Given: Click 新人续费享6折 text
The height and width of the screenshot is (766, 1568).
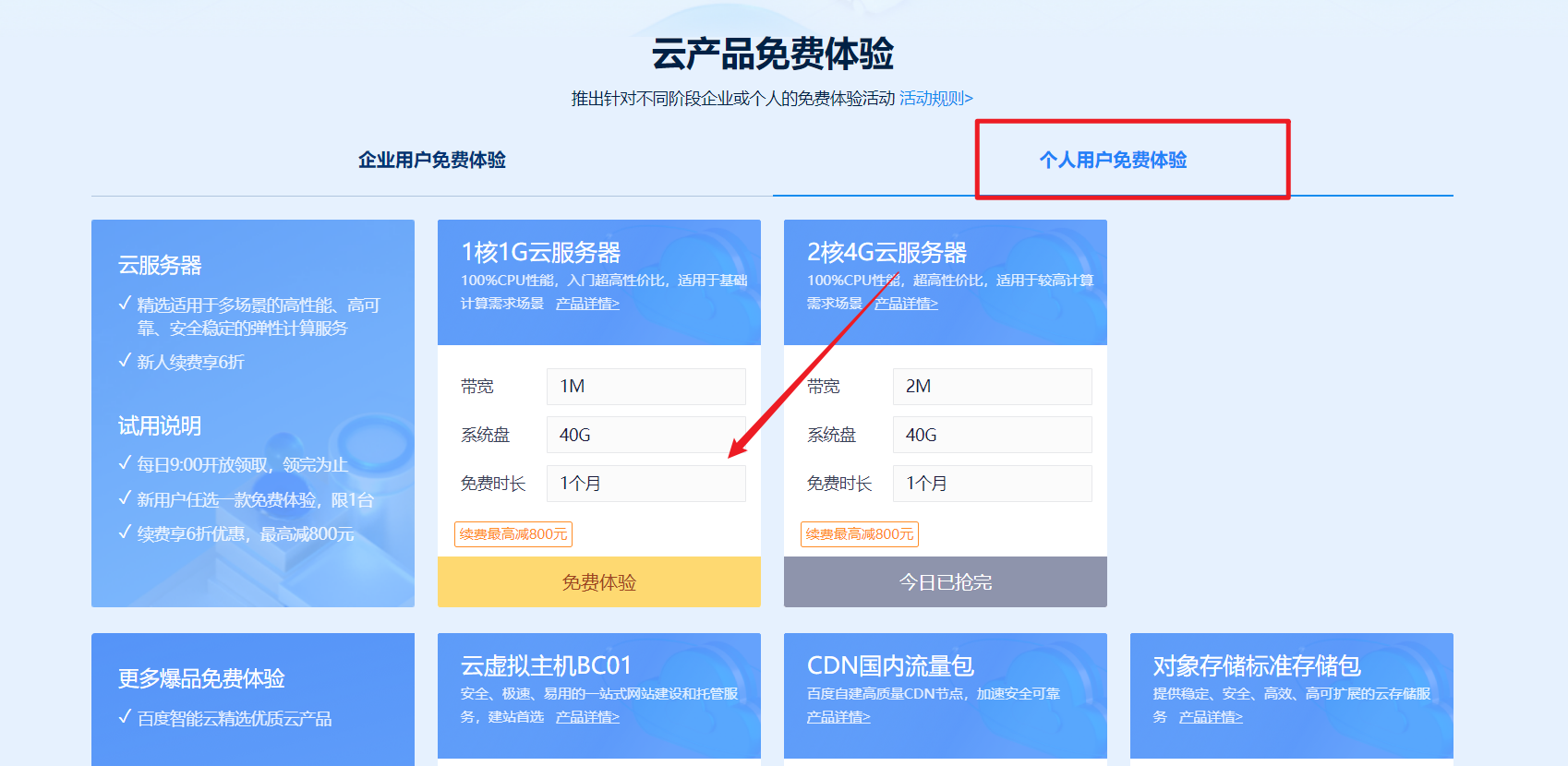Looking at the screenshot, I should click(x=191, y=362).
